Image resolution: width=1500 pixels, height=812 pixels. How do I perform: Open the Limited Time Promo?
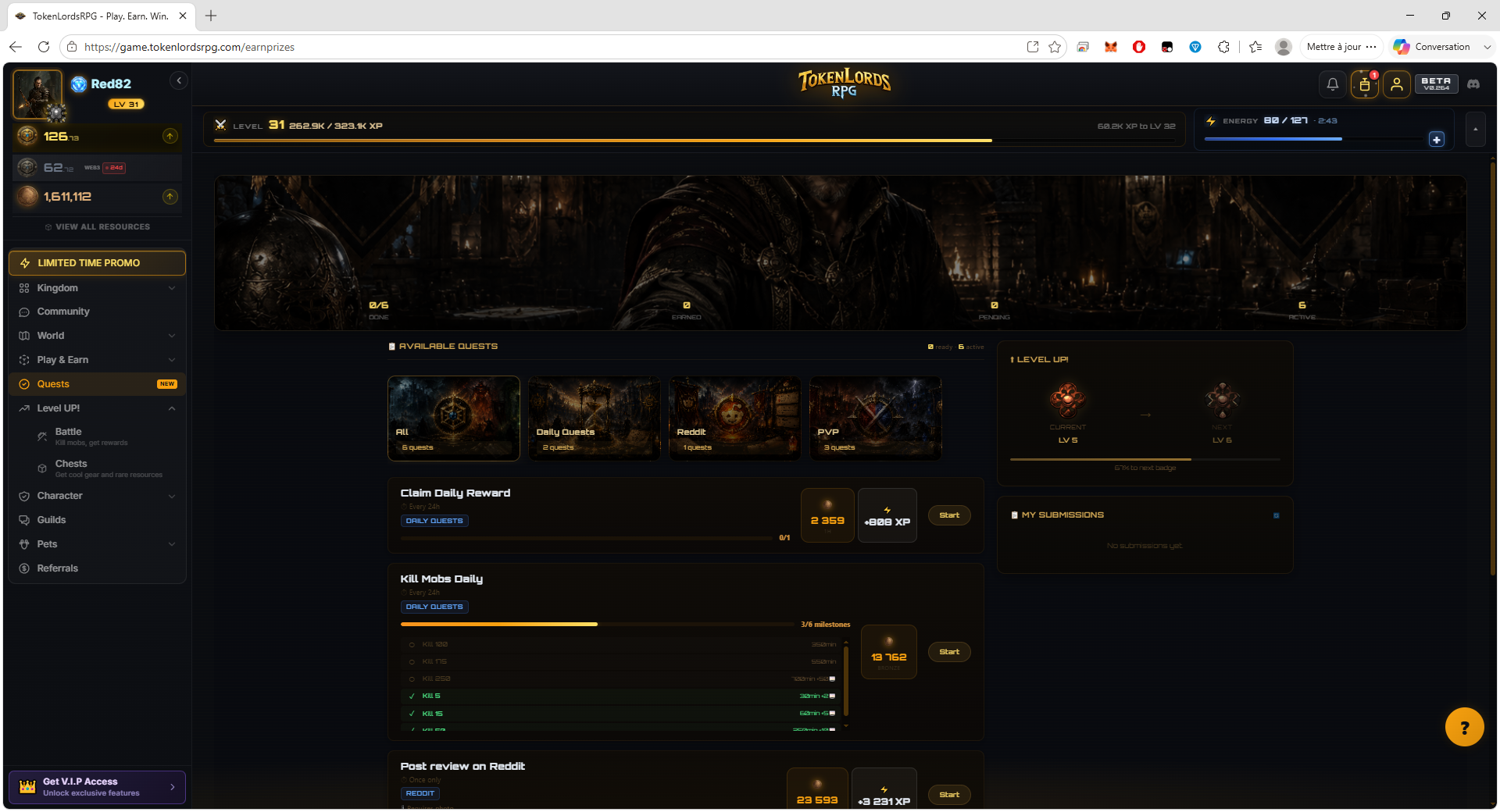pyautogui.click(x=98, y=262)
